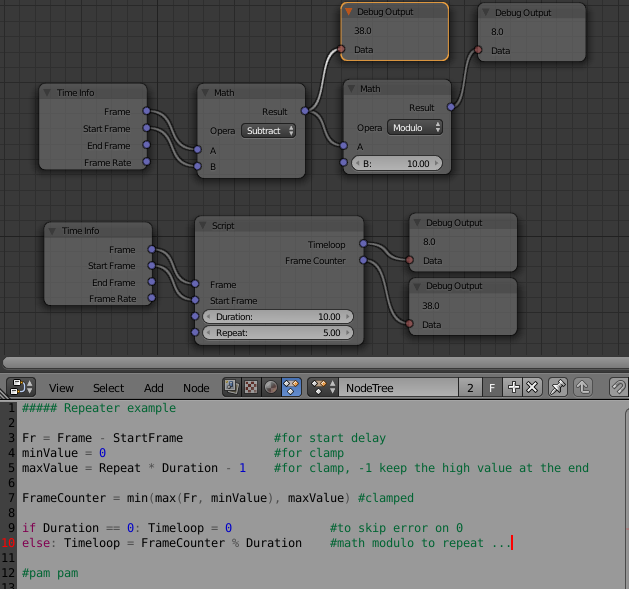Open the Select menu
The height and width of the screenshot is (589, 629).
pyautogui.click(x=108, y=388)
